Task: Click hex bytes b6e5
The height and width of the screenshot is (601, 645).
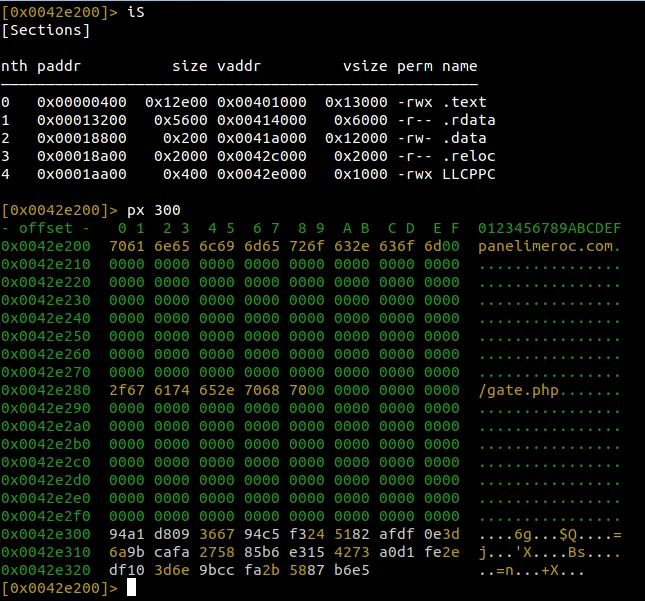Action: coord(352,571)
